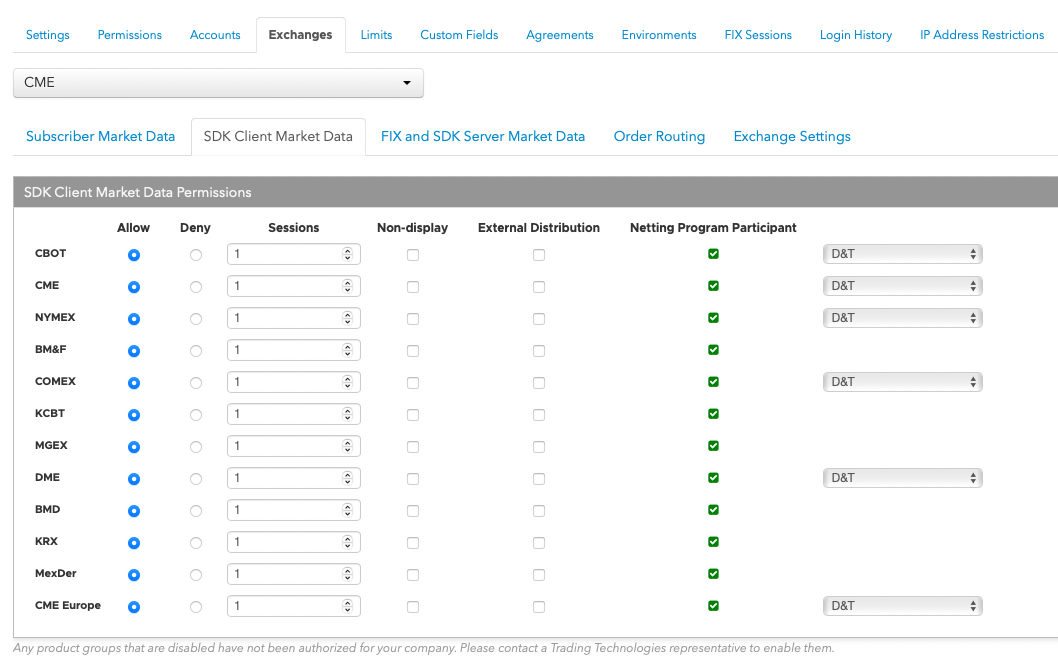
Task: Switch to the Environments tab
Action: (x=659, y=35)
